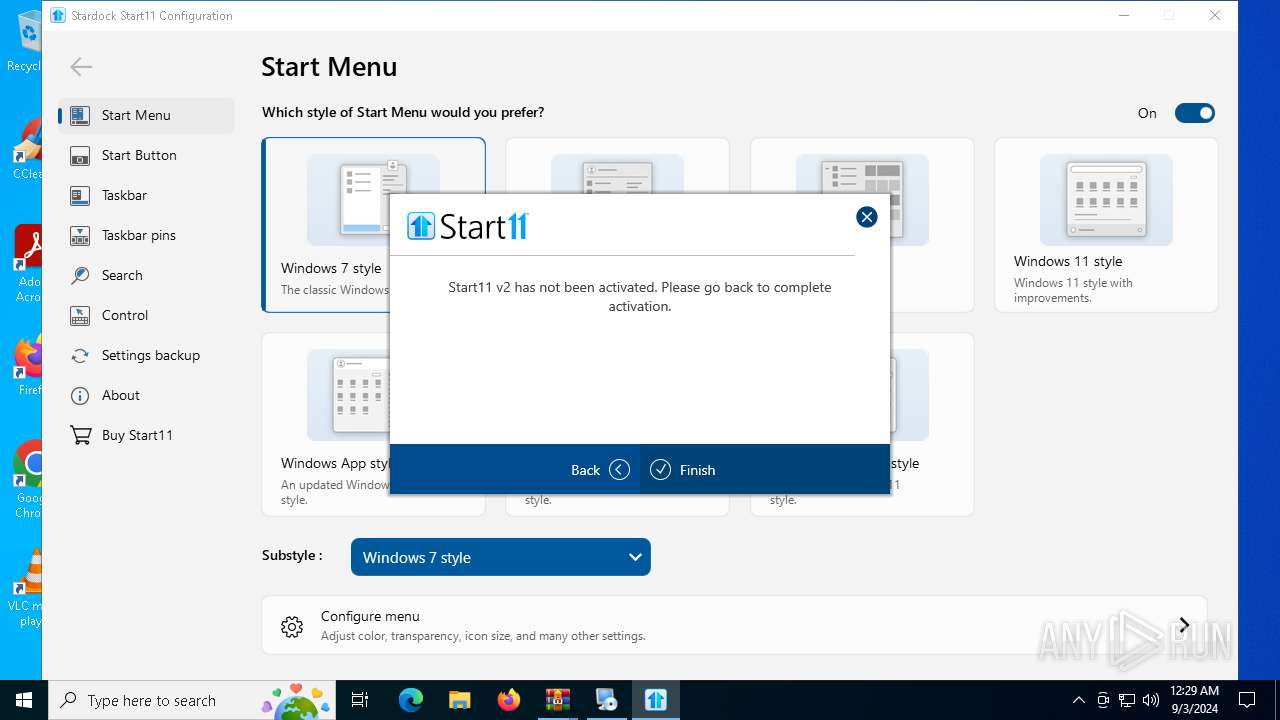Open Search settings section

point(146,275)
